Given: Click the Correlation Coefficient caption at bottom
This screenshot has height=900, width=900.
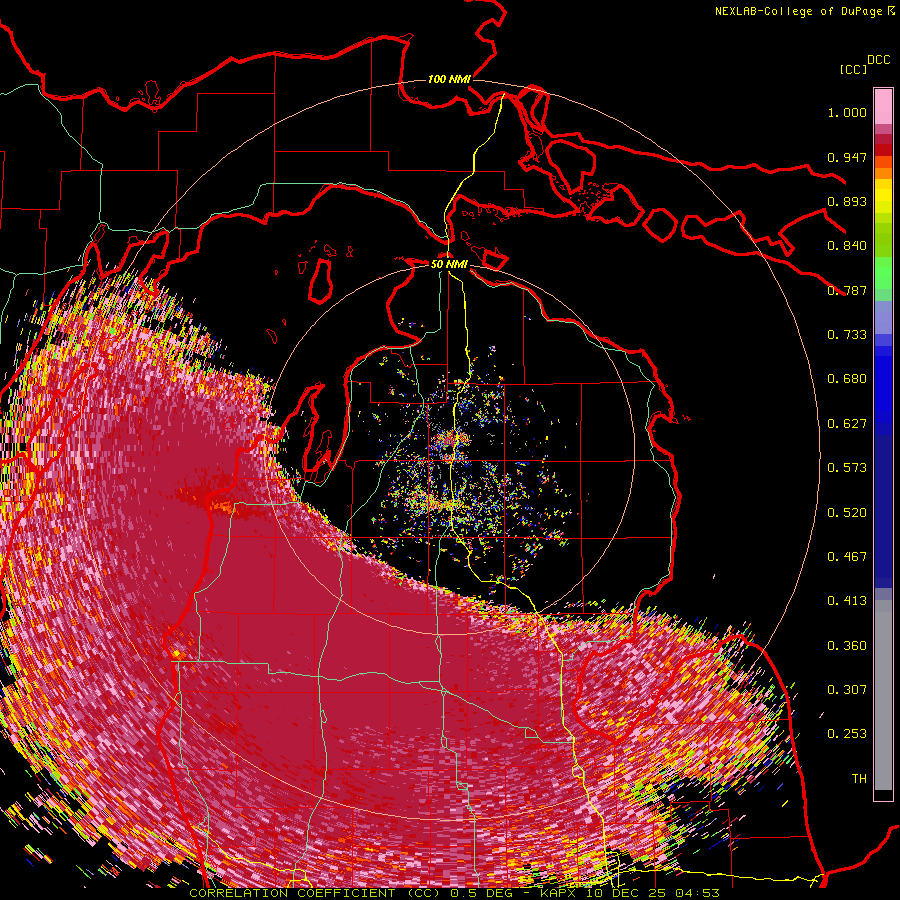Looking at the screenshot, I should [x=454, y=893].
